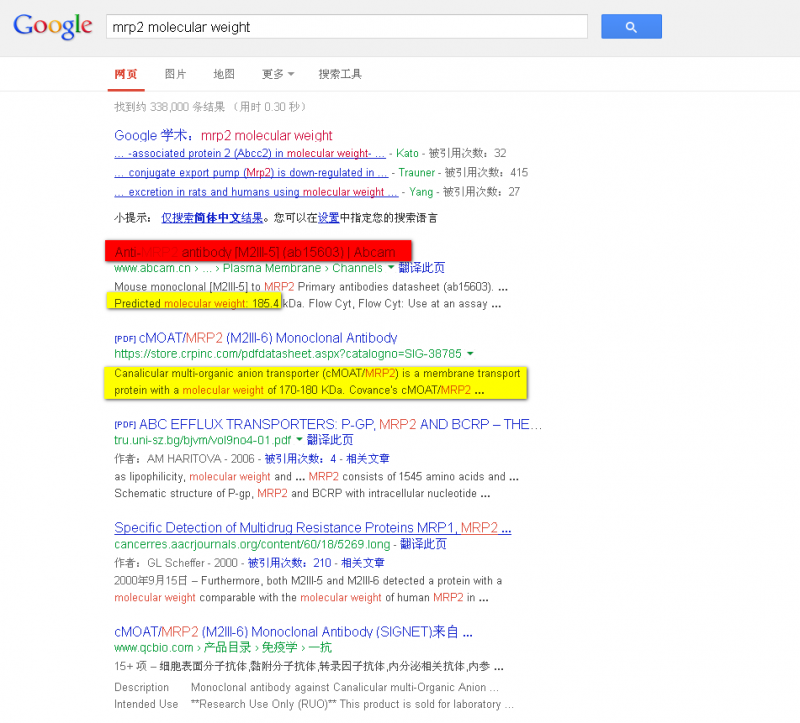Click 翻译此页 next to cancerres.aacrjournals.org
Viewport: 800px width, 723px height.
click(x=423, y=544)
